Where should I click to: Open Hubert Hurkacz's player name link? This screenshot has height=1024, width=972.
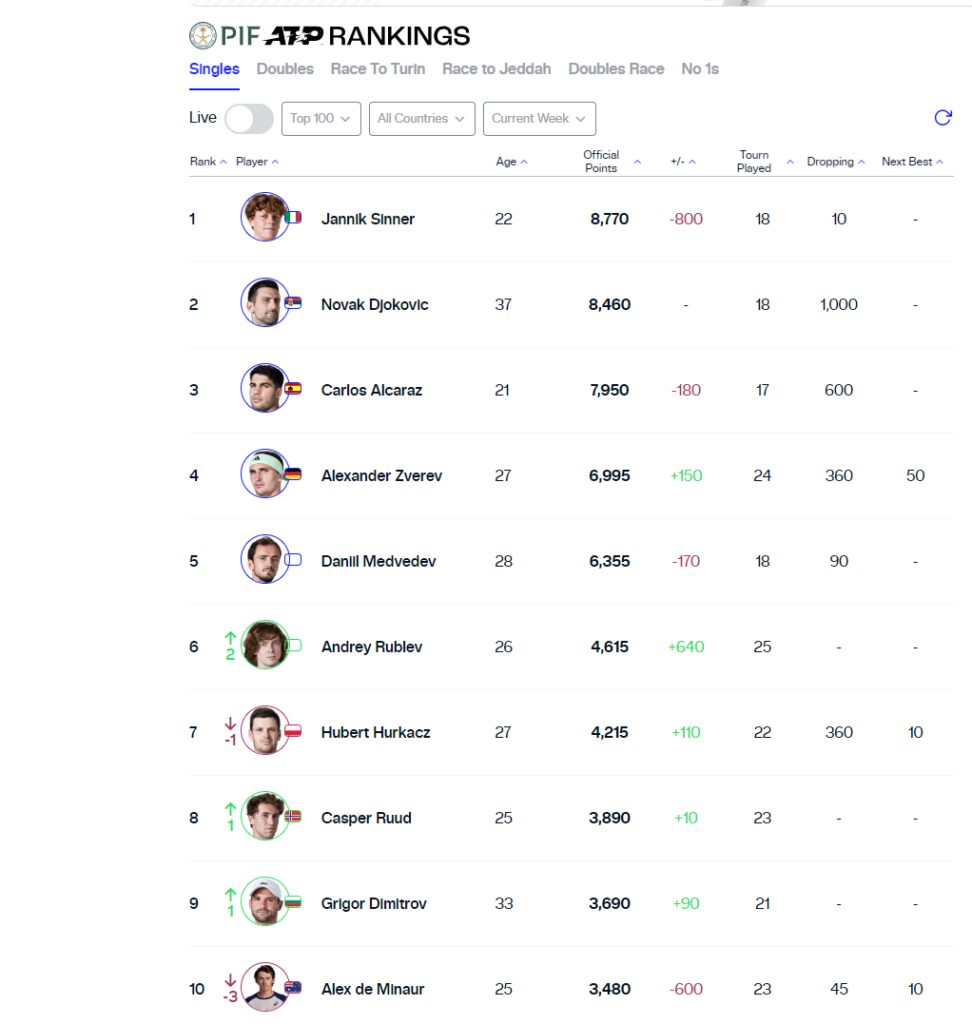click(375, 732)
